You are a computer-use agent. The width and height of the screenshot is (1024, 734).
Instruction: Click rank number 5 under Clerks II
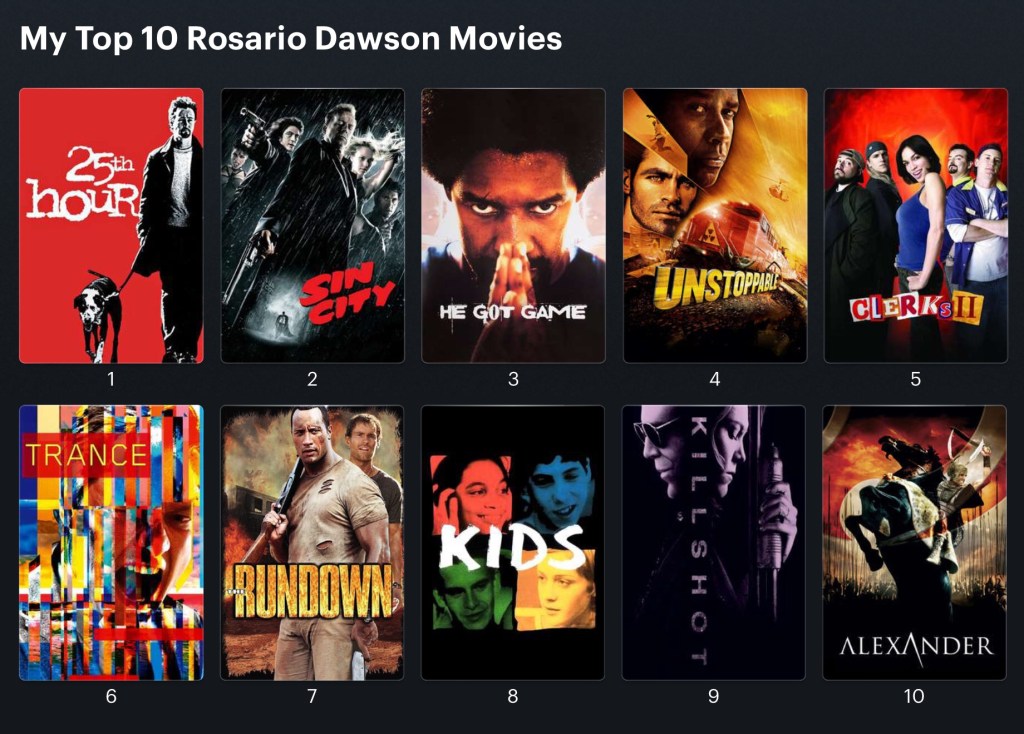(916, 379)
